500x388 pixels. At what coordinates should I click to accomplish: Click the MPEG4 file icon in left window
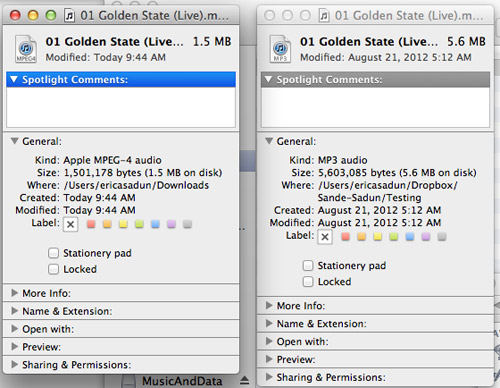(x=26, y=49)
